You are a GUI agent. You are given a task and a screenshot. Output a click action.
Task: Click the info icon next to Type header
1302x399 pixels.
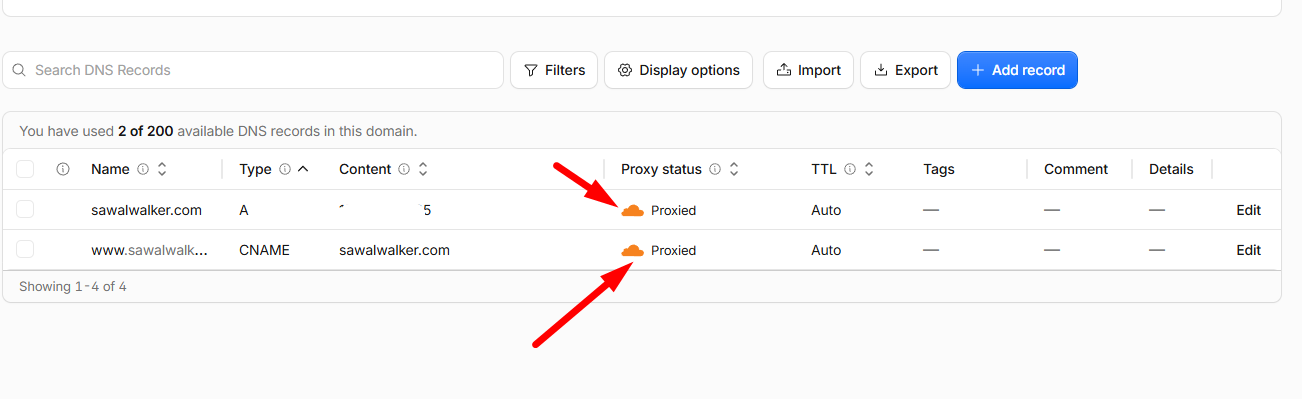tap(284, 170)
